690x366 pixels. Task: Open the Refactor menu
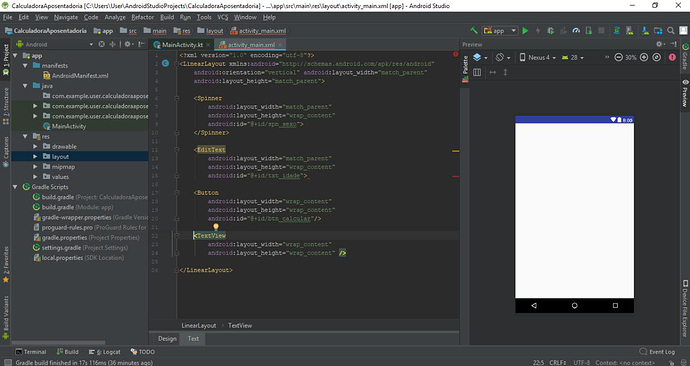pyautogui.click(x=143, y=17)
